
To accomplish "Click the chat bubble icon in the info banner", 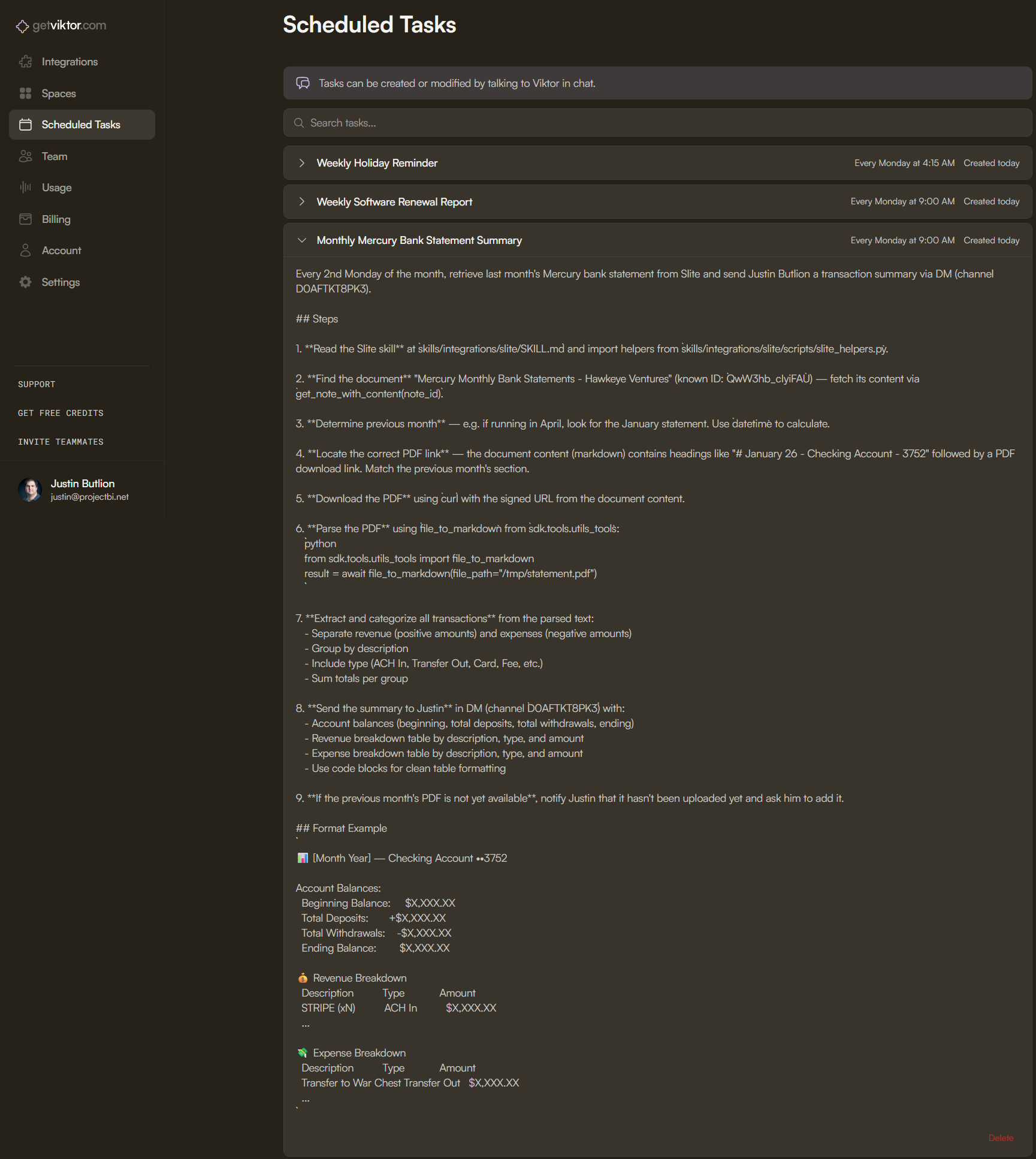I will pos(303,83).
